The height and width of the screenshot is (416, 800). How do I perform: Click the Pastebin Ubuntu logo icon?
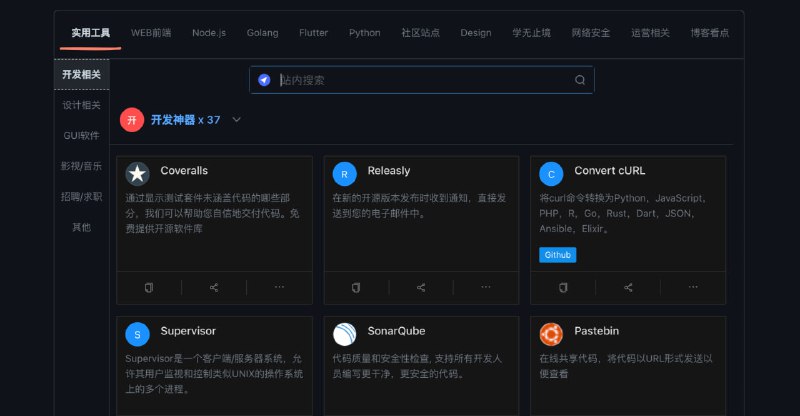pos(551,334)
